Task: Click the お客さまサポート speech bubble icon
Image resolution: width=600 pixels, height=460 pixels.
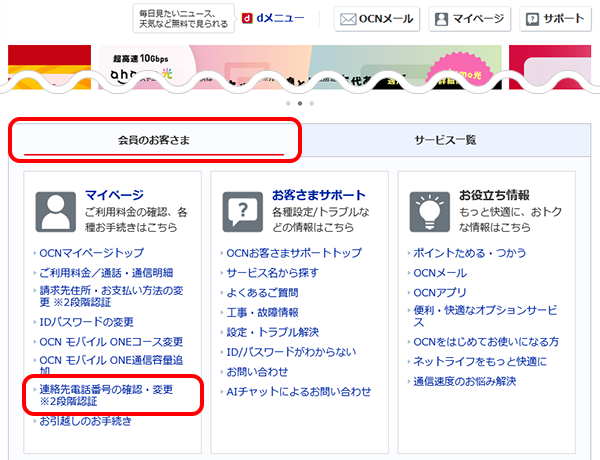Action: (243, 212)
